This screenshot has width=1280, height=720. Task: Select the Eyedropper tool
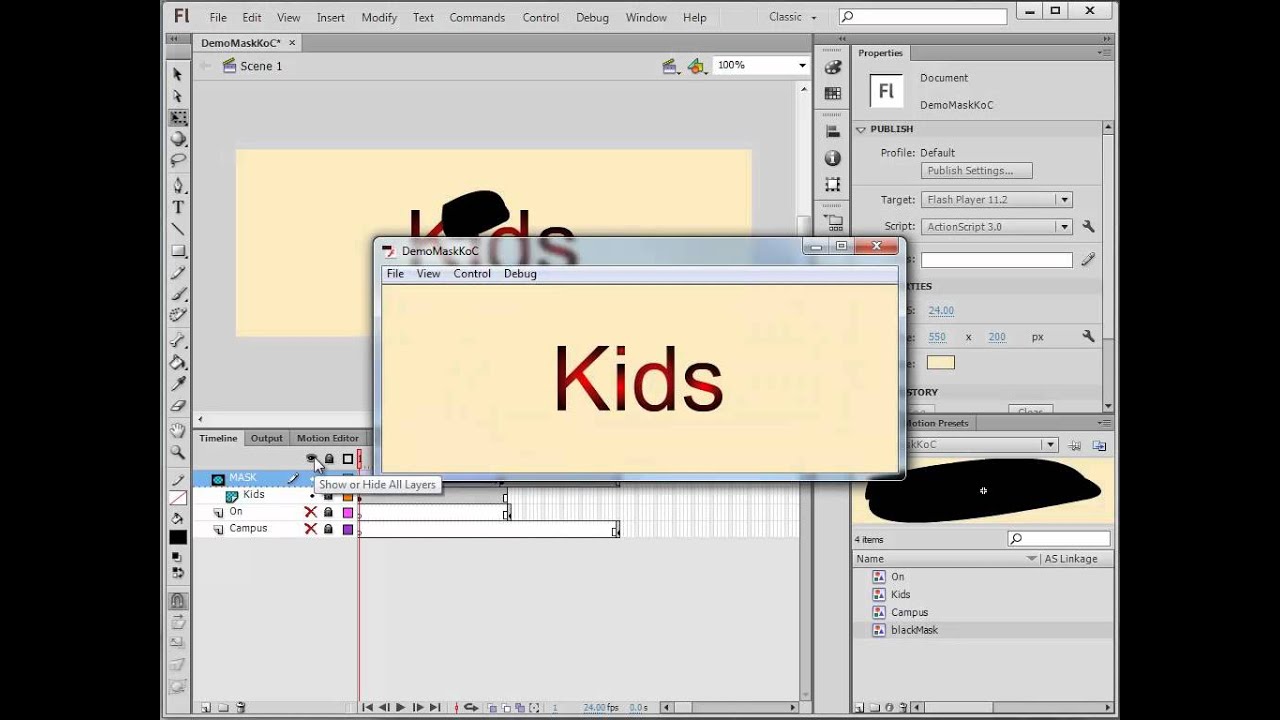point(178,384)
